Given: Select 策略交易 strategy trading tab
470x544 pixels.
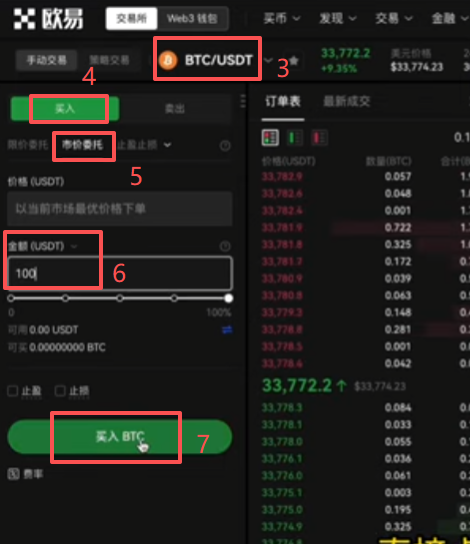Looking at the screenshot, I should point(109,60).
